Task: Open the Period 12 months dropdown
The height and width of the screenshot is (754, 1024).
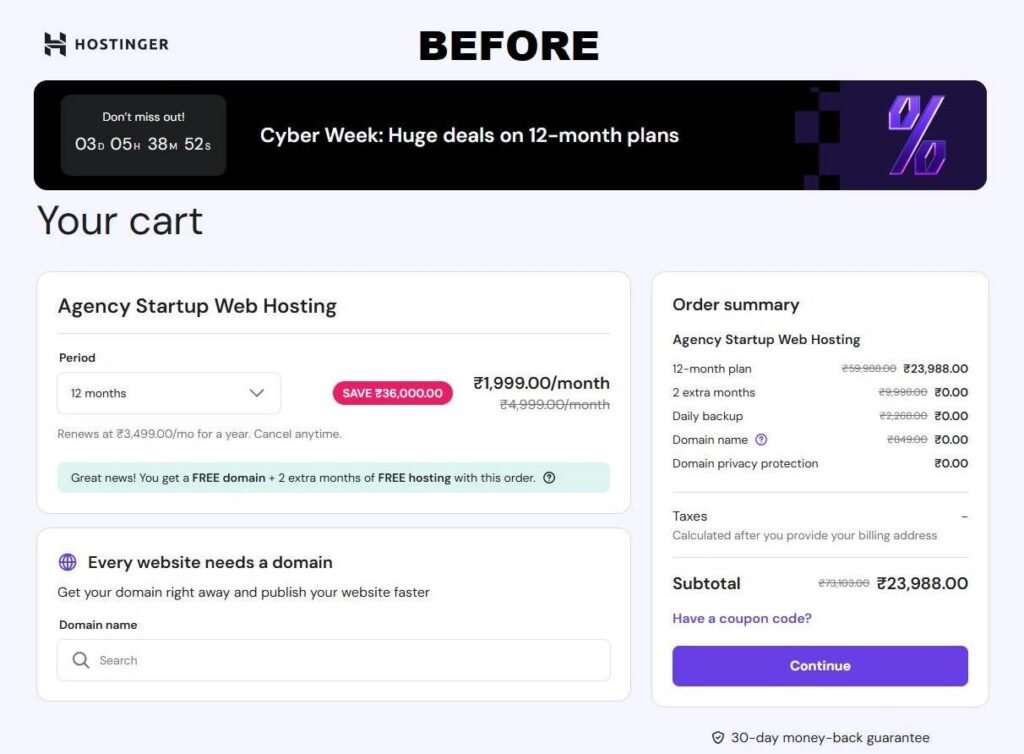Action: click(168, 393)
